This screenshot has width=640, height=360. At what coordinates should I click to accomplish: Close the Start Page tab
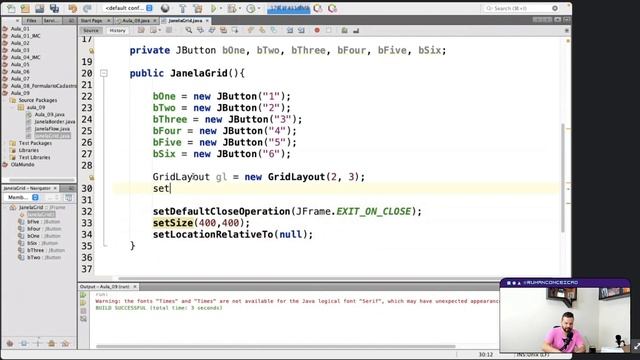click(x=109, y=20)
